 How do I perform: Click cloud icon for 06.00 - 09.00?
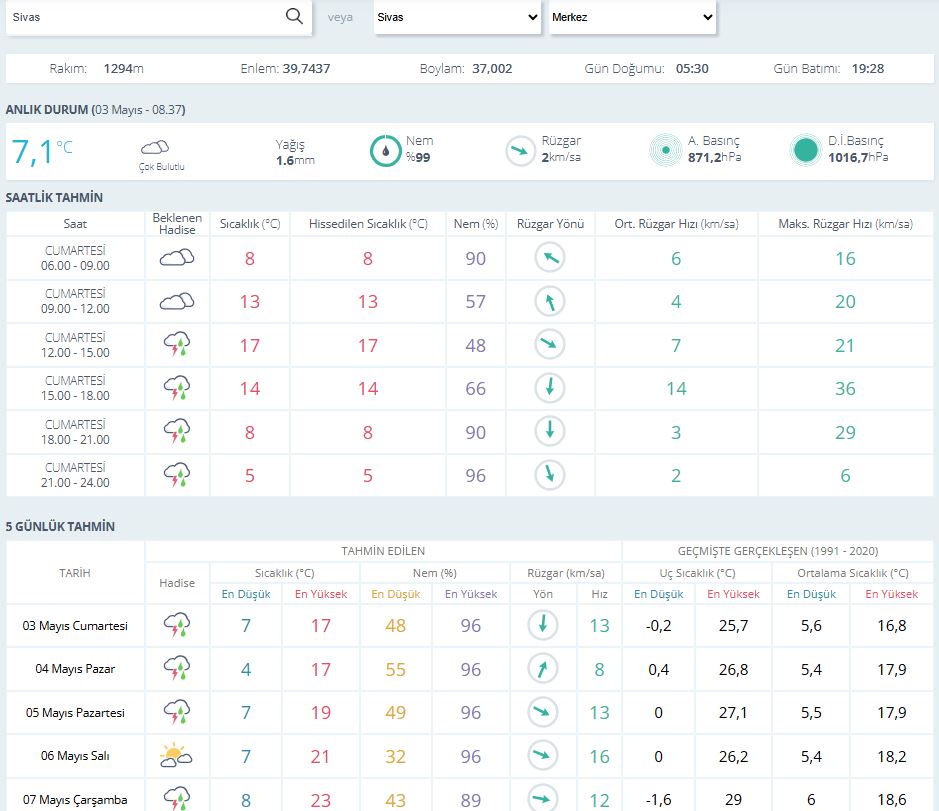(177, 258)
